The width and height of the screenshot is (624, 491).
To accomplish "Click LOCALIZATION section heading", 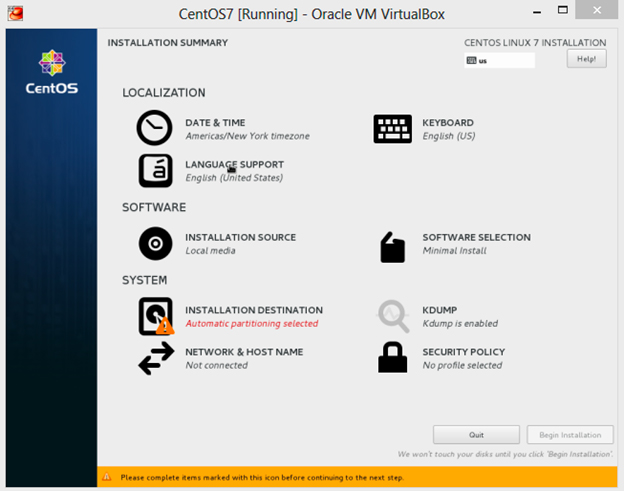I will 164,93.
